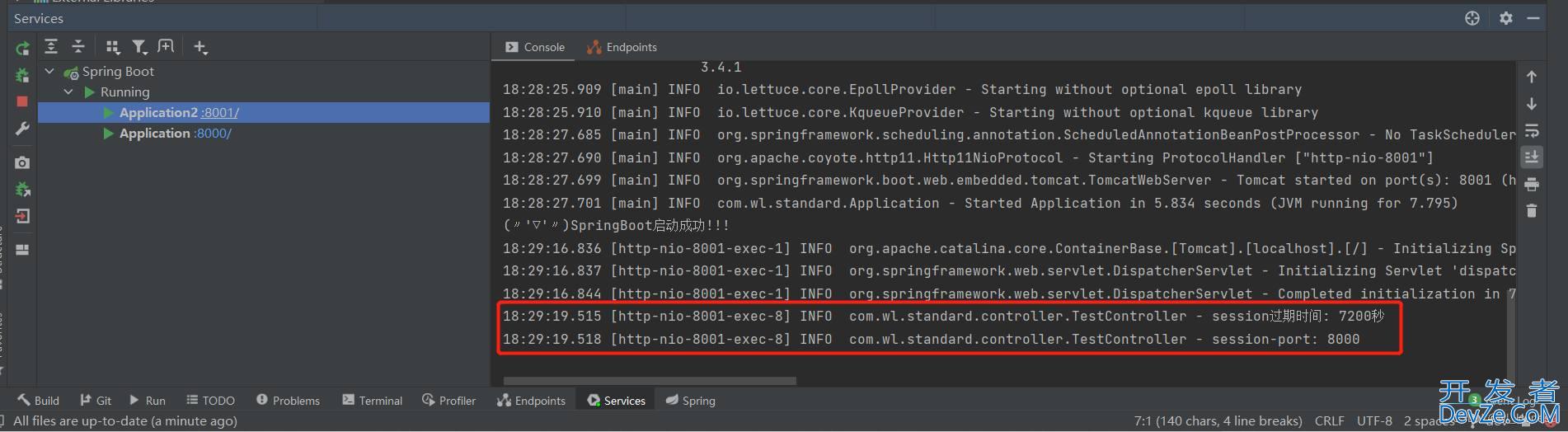Click the EpollProvider log line
The image size is (1568, 432).
902,90
